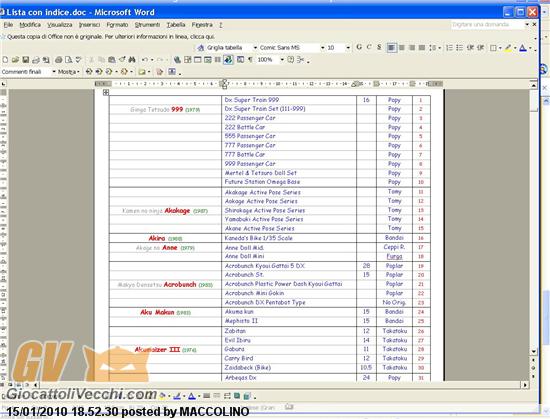The height and width of the screenshot is (419, 550).
Task: Click the binoculars Find icon
Action: (x=132, y=60)
